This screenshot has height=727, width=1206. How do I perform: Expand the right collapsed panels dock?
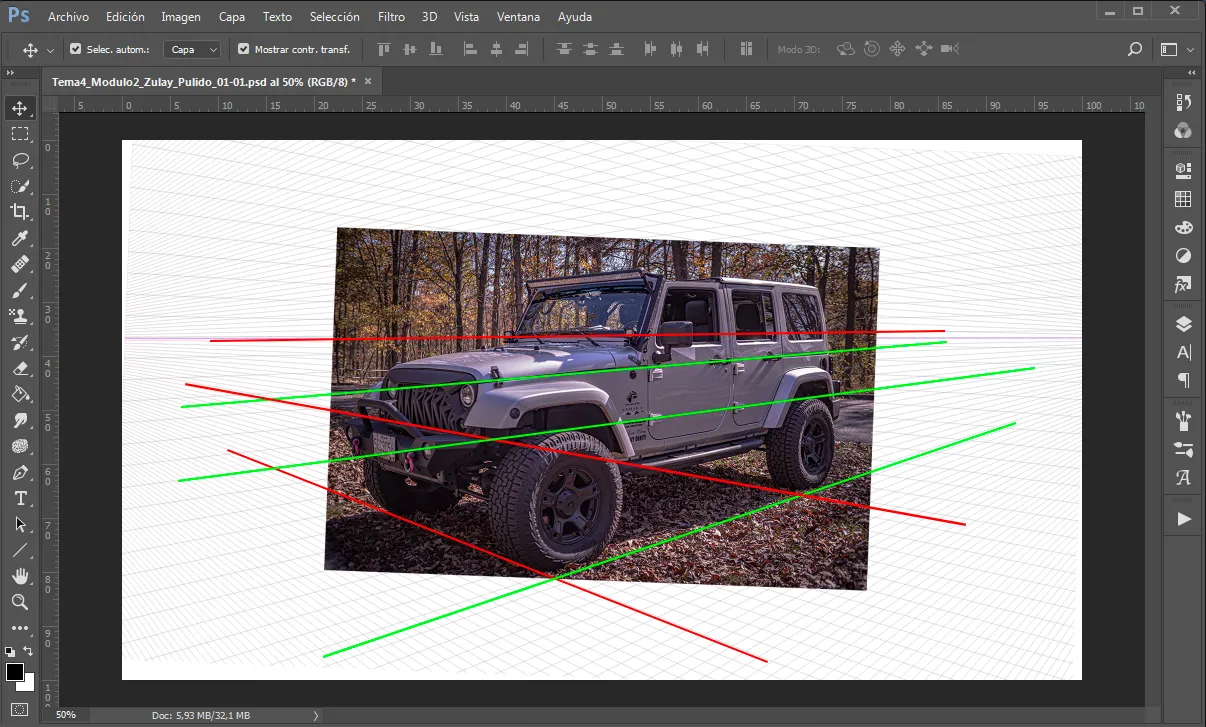click(1191, 73)
